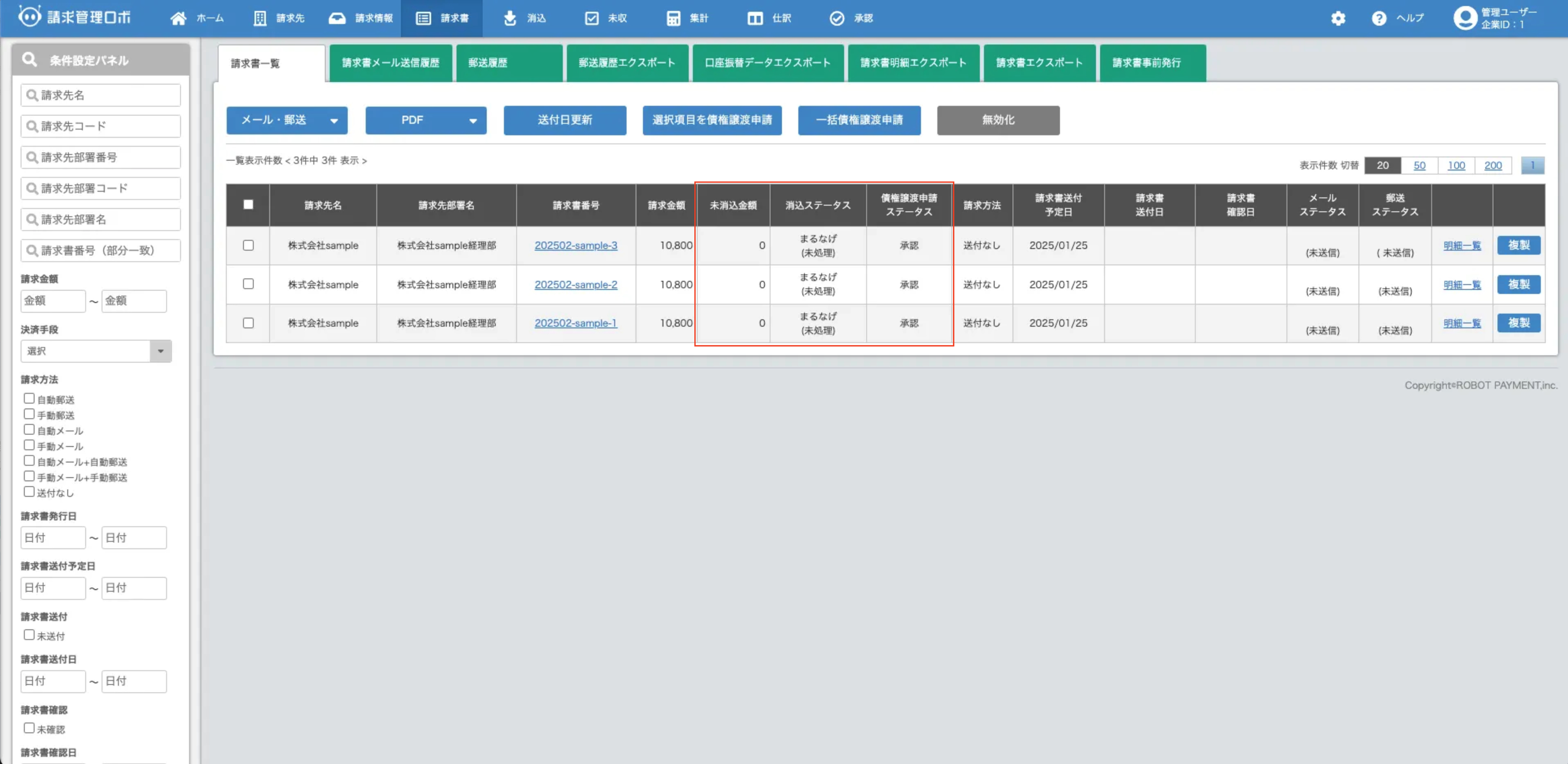Click the 送付日更新 button

click(x=565, y=120)
